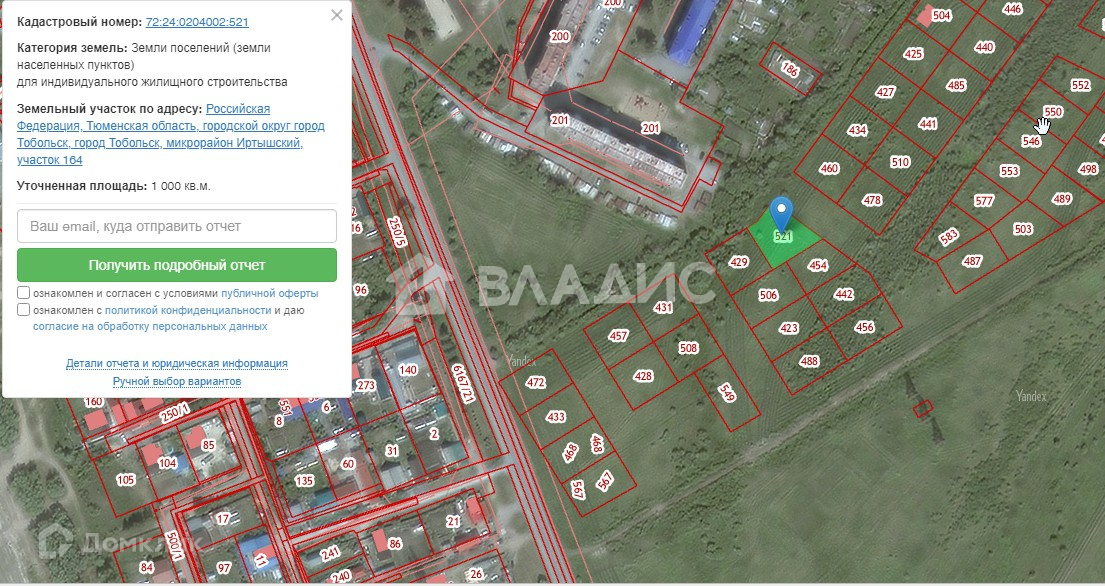Select parcel 135 on the map
This screenshot has width=1105, height=586.
304,481
